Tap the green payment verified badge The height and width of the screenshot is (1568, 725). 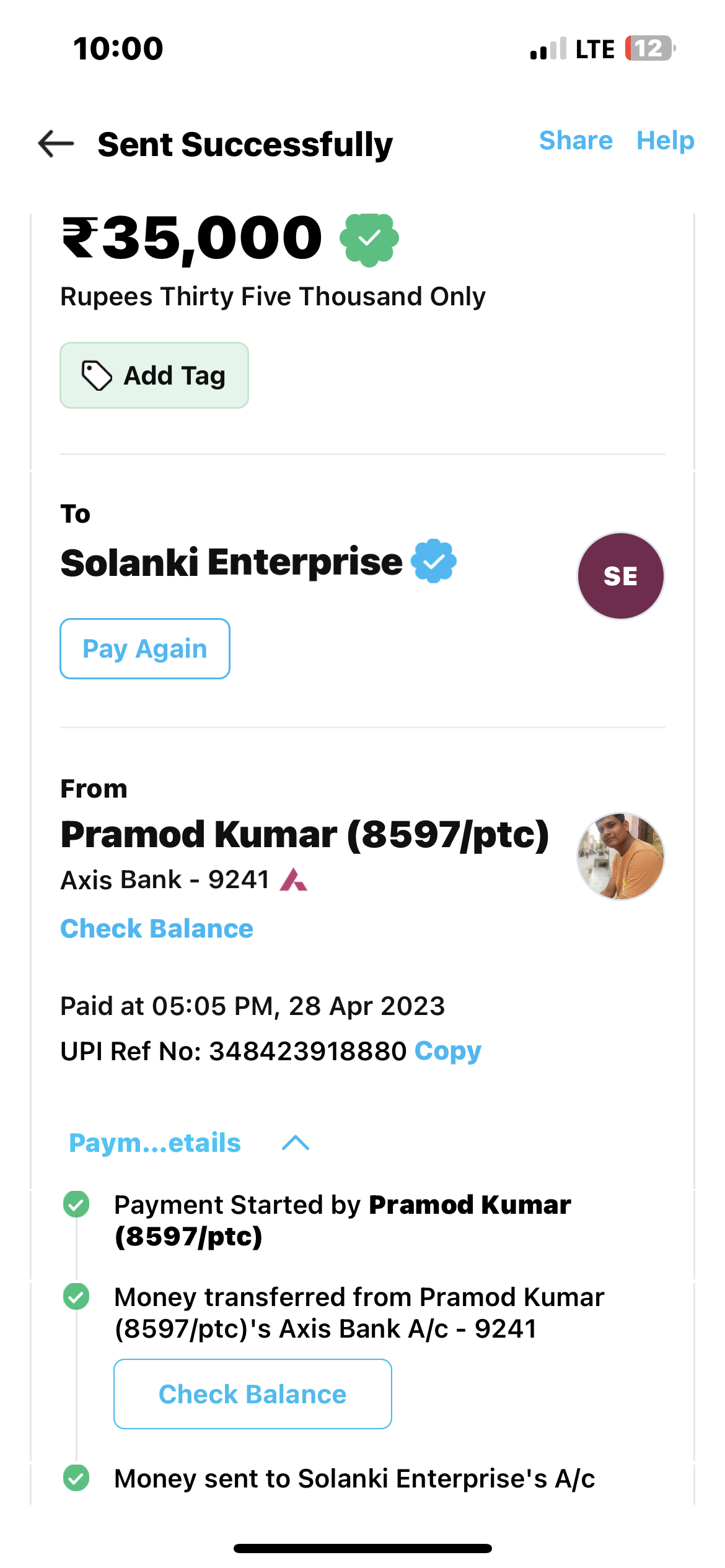click(369, 240)
